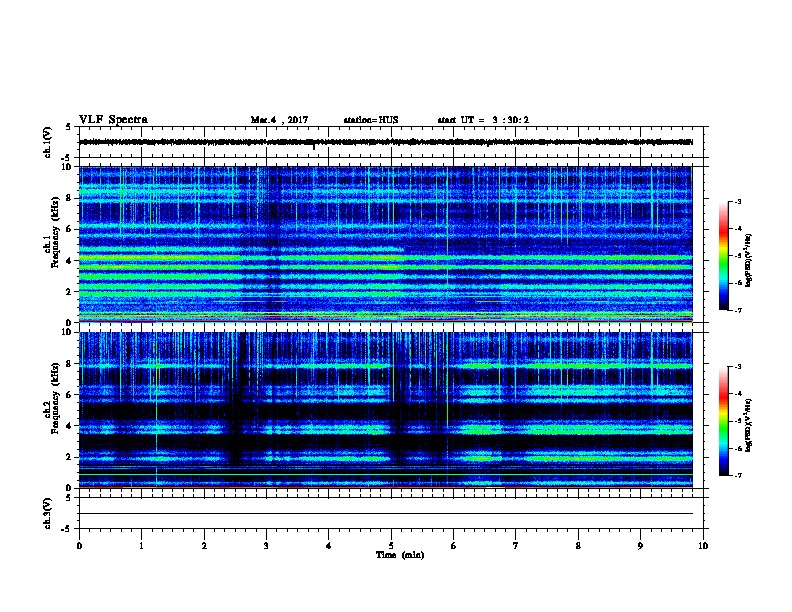
Task: Click the "8" kHz tick of ch.1 spectrogram
Action: coord(70,198)
